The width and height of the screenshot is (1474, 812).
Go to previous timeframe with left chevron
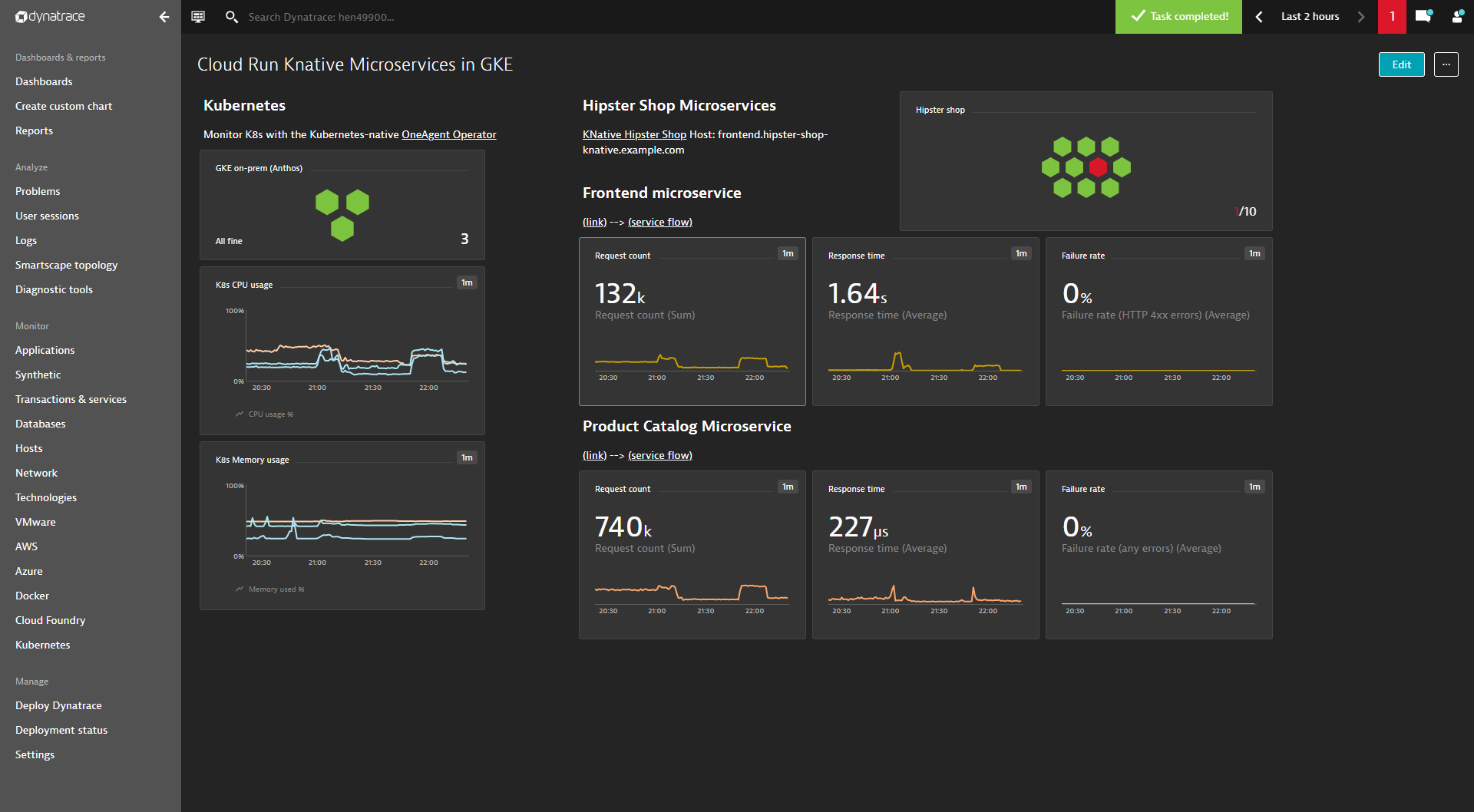(x=1259, y=17)
